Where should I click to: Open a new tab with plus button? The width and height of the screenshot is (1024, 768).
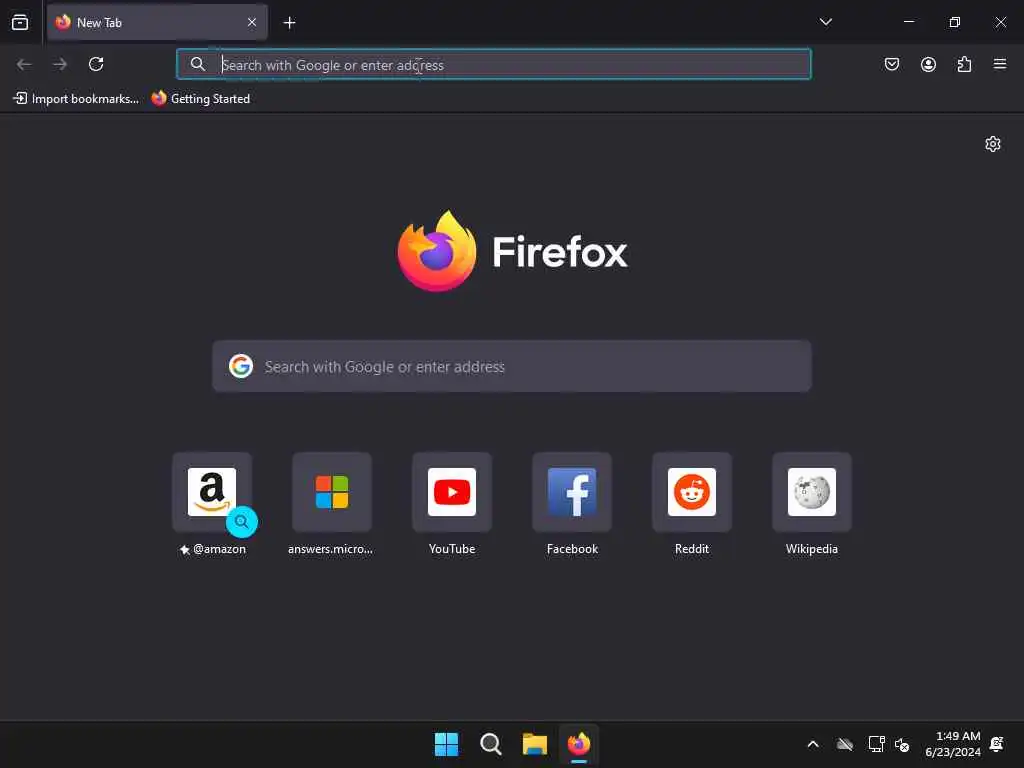pos(289,23)
